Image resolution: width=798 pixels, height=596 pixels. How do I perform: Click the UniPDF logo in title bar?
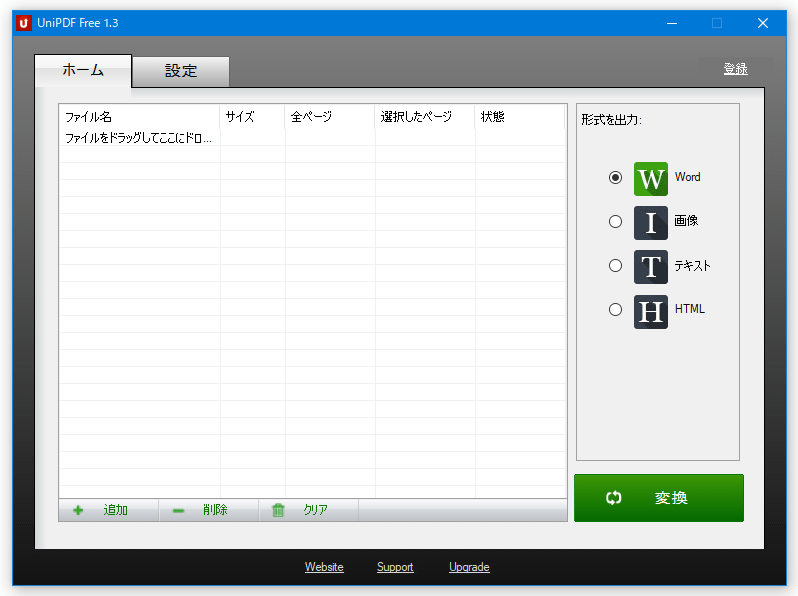23,23
